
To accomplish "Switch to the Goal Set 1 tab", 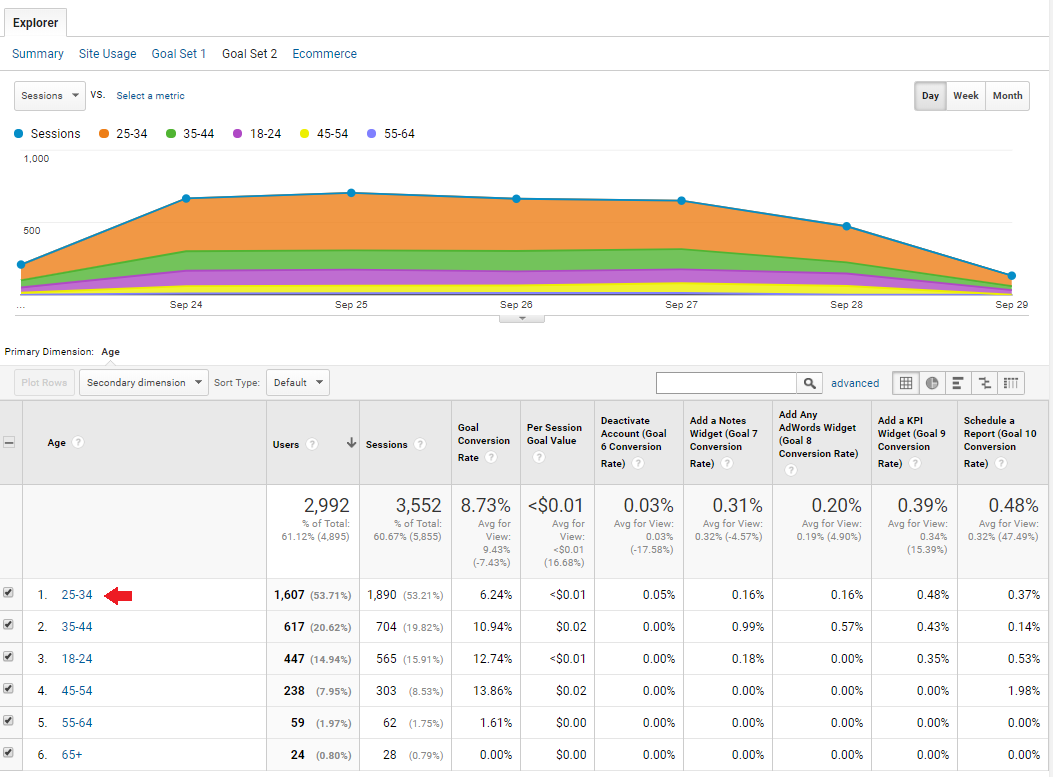I will point(179,54).
